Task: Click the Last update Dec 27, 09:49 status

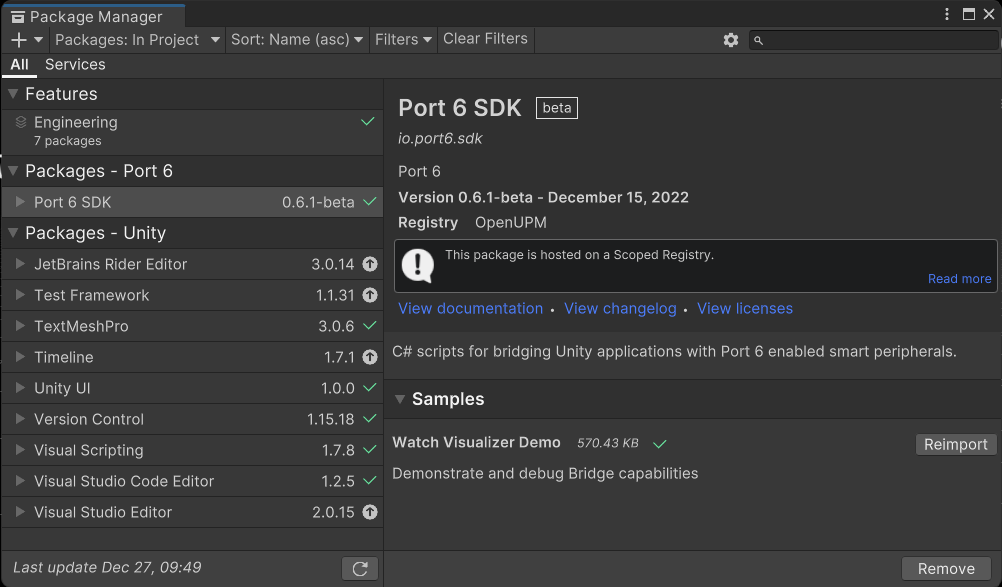Action: click(107, 567)
